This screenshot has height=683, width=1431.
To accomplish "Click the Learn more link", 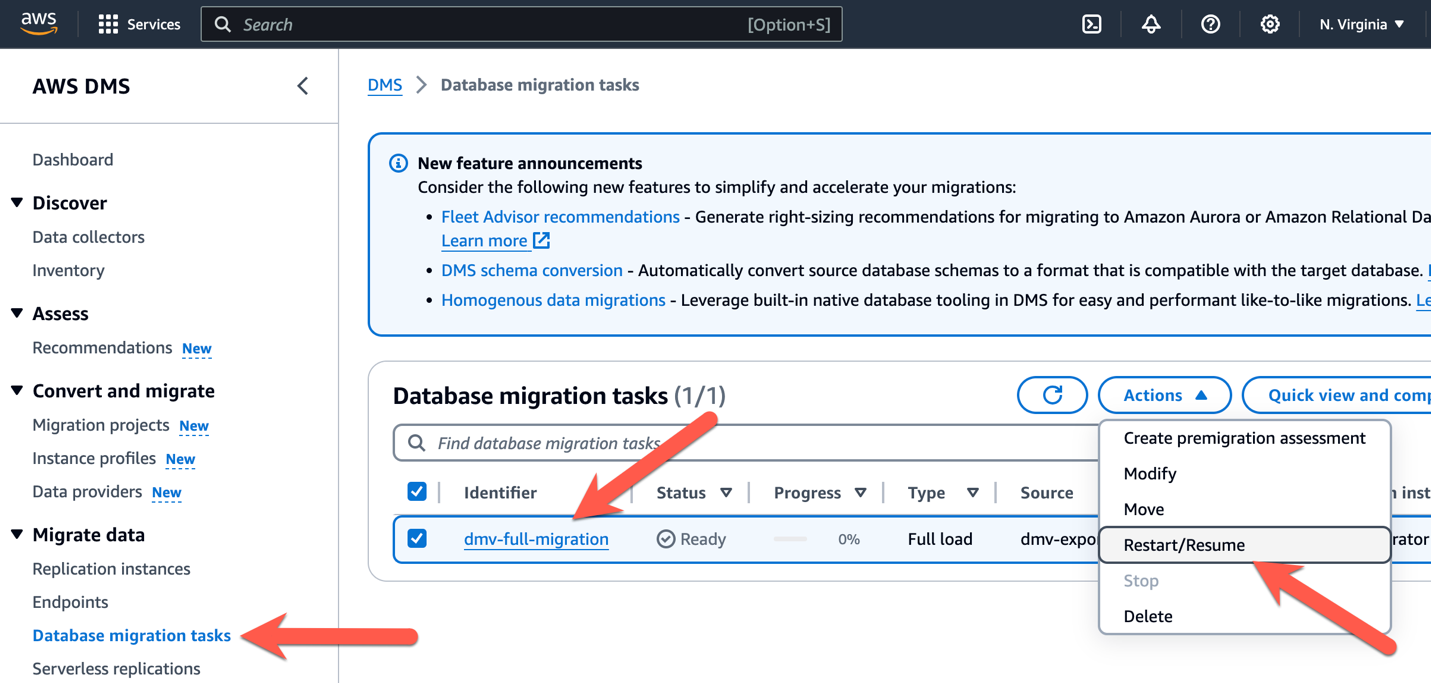I will point(484,241).
